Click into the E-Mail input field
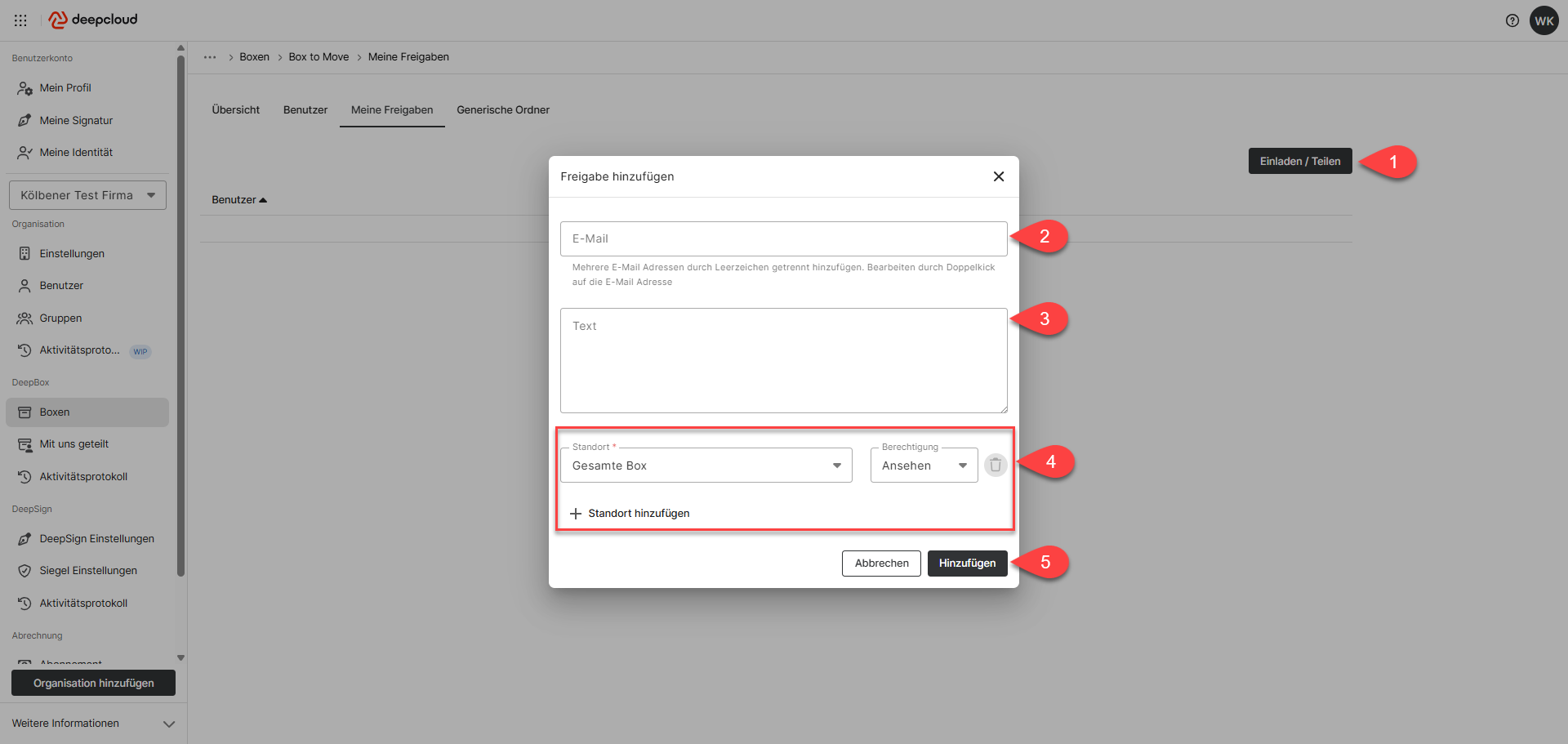The image size is (1568, 744). [783, 239]
